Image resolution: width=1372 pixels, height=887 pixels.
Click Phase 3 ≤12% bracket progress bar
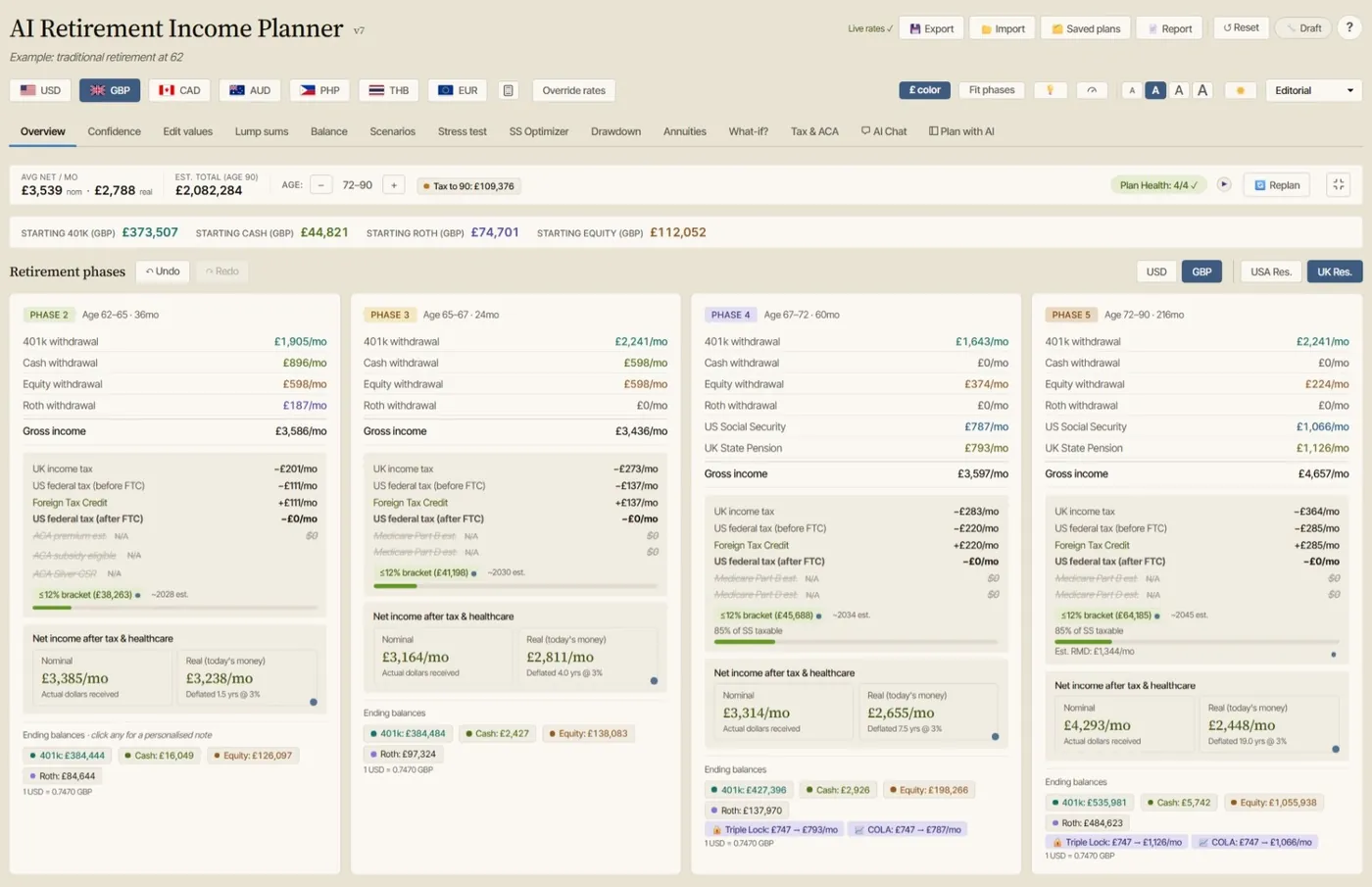514,586
